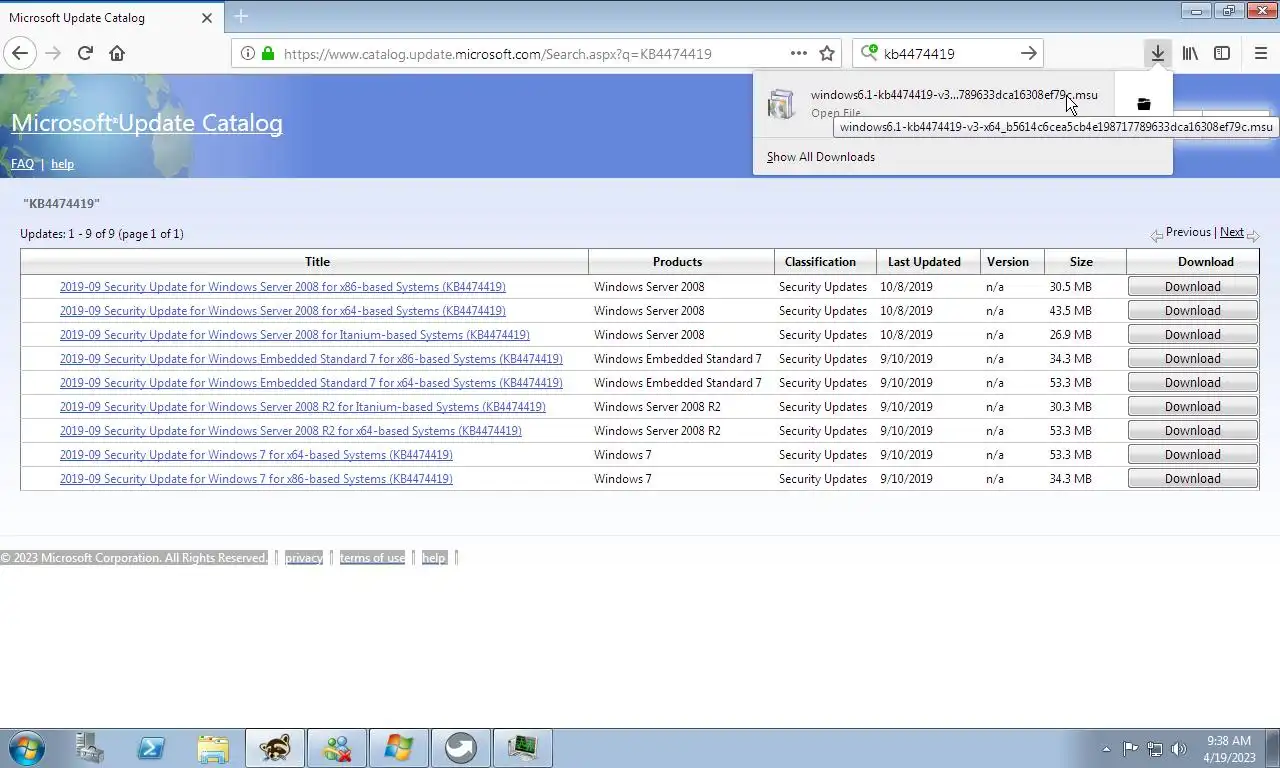
Task: Click the downloaded msu file package icon
Action: pos(781,103)
